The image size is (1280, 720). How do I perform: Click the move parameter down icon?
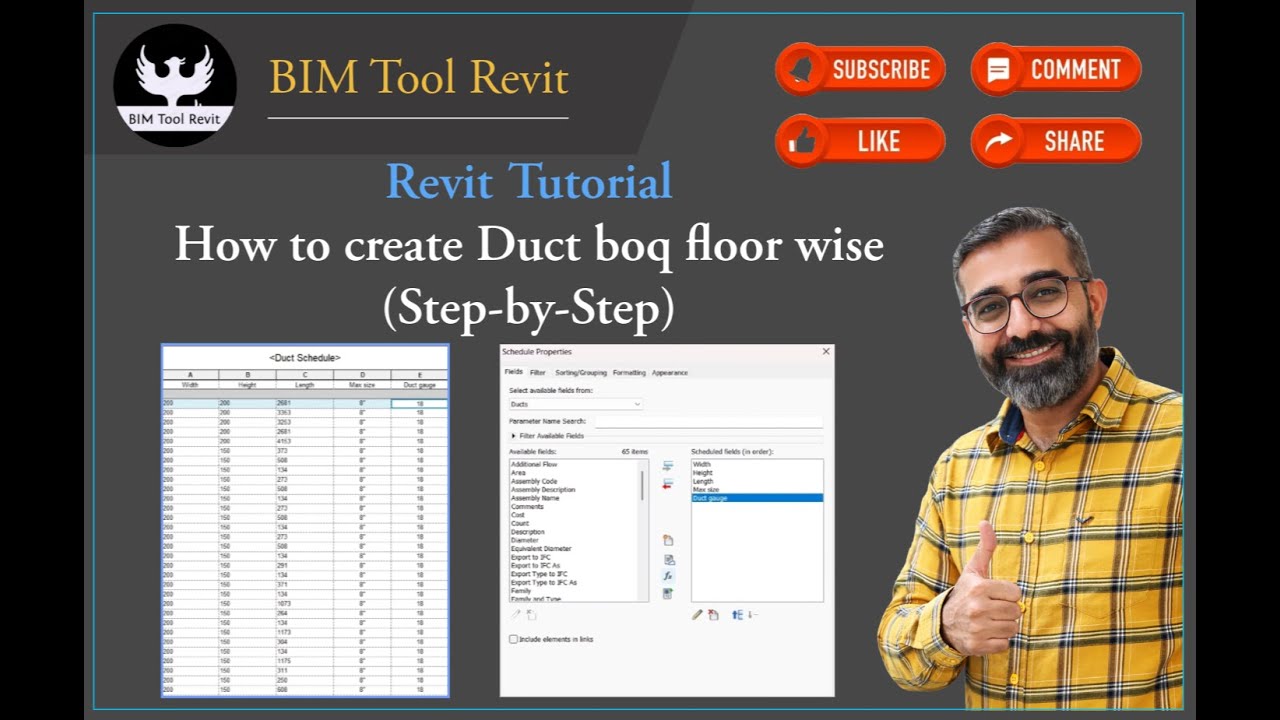pyautogui.click(x=752, y=614)
